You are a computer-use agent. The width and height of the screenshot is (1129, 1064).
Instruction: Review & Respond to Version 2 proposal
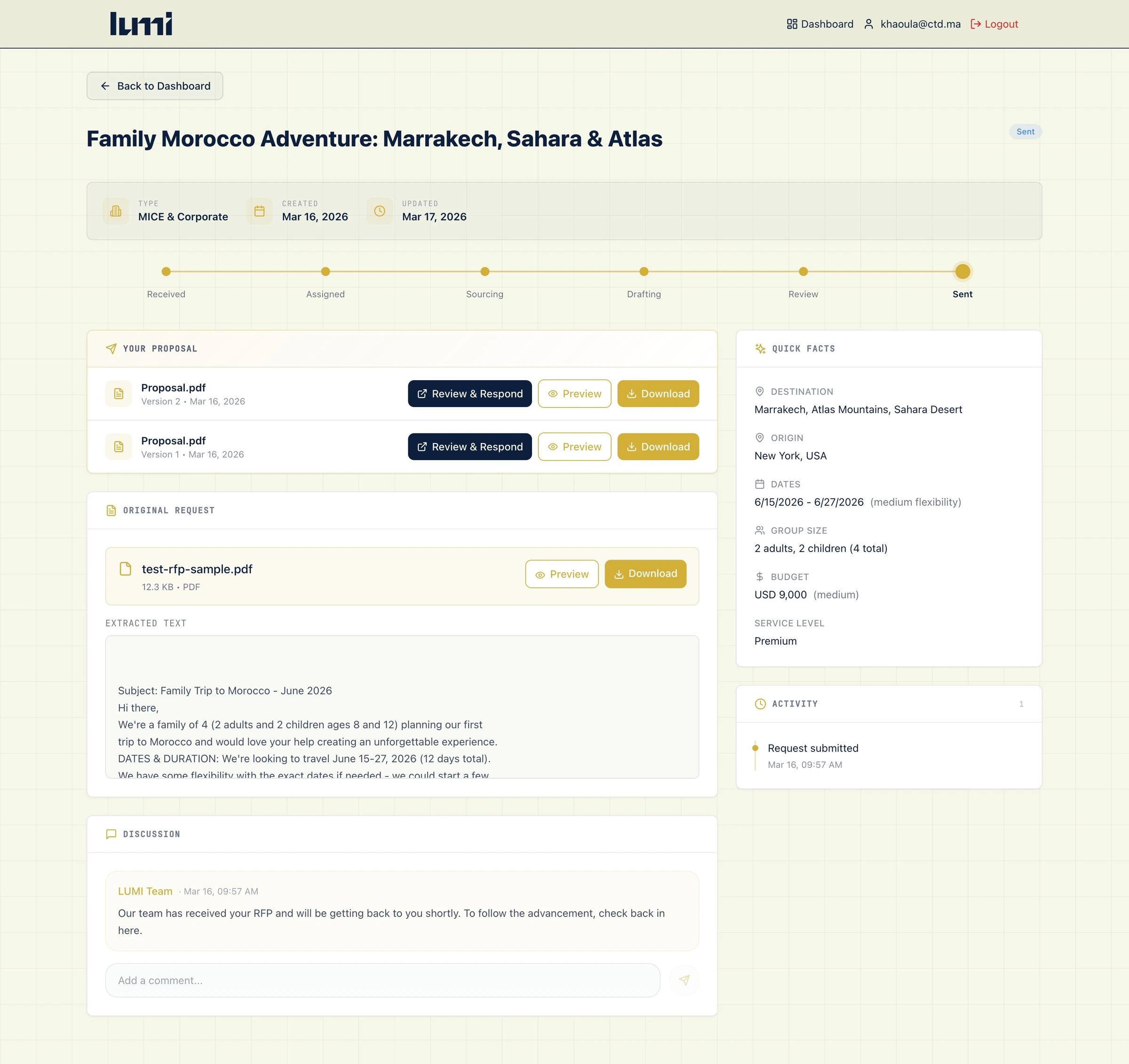click(x=469, y=394)
